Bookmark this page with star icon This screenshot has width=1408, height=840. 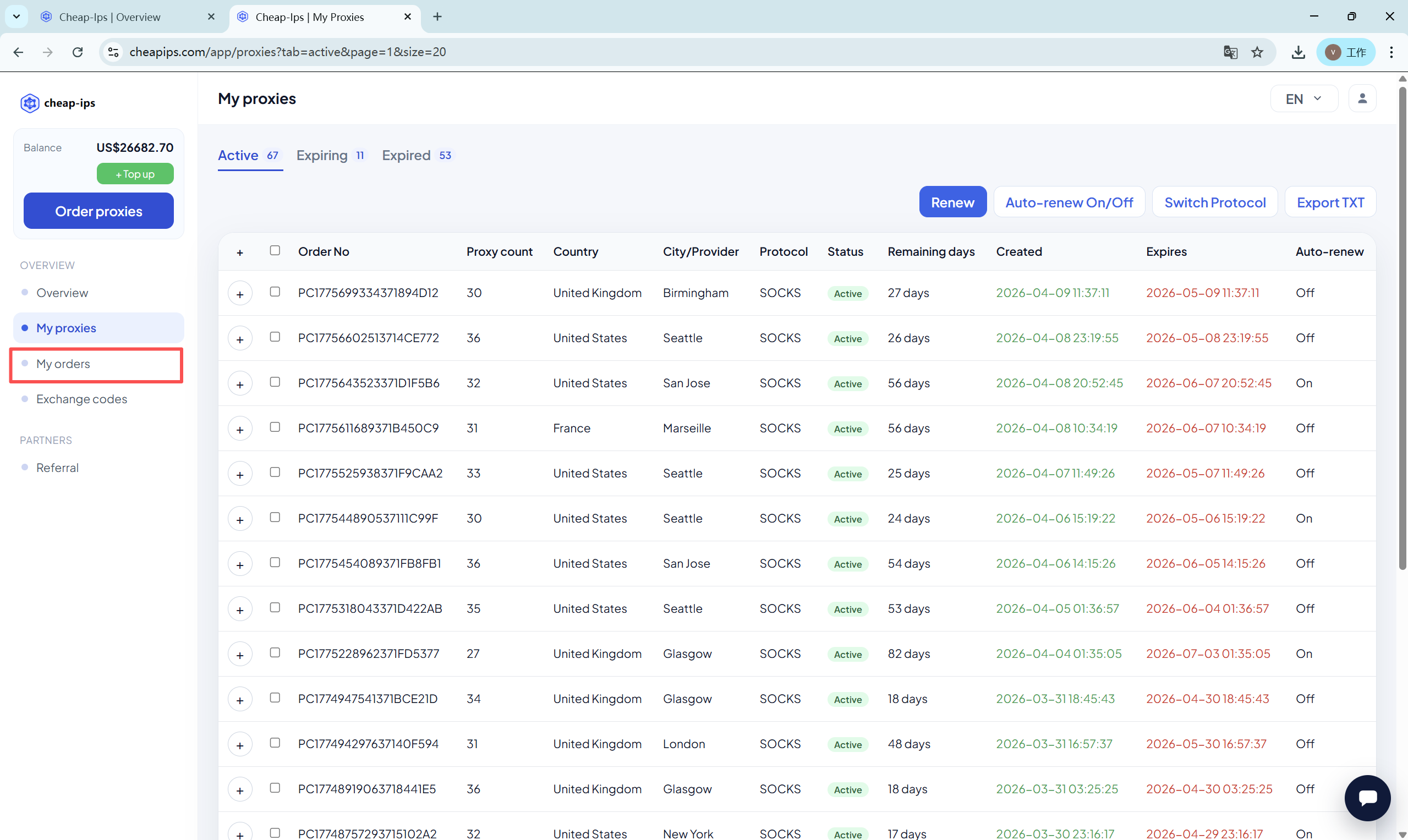tap(1257, 52)
